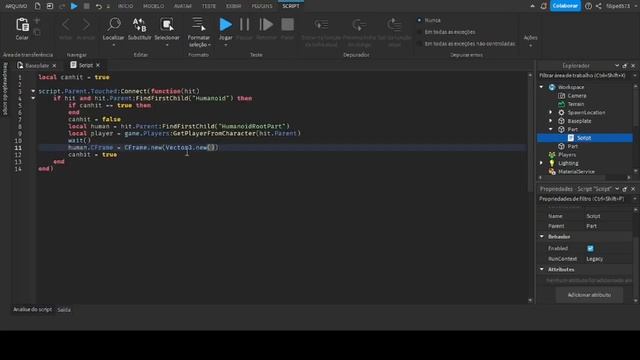
Task: Select exceções não controladas radio option
Action: pos(419,44)
